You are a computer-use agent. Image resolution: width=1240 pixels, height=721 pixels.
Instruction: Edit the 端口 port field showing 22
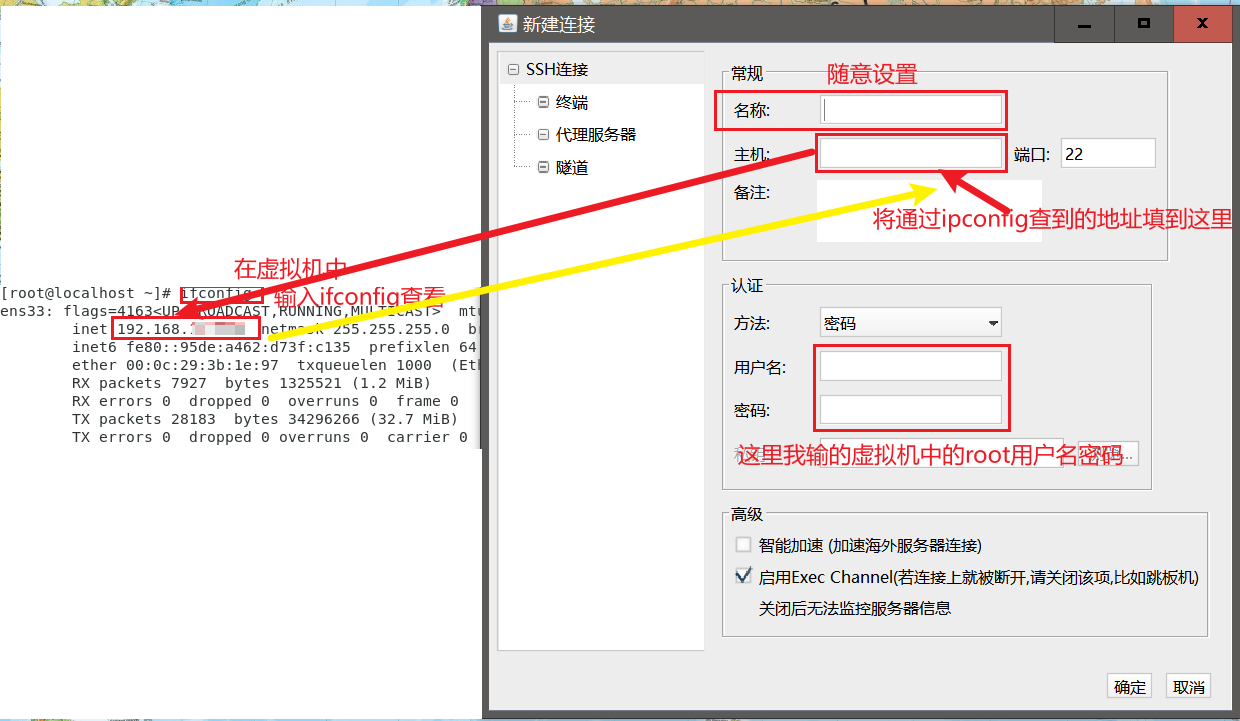pos(1108,153)
